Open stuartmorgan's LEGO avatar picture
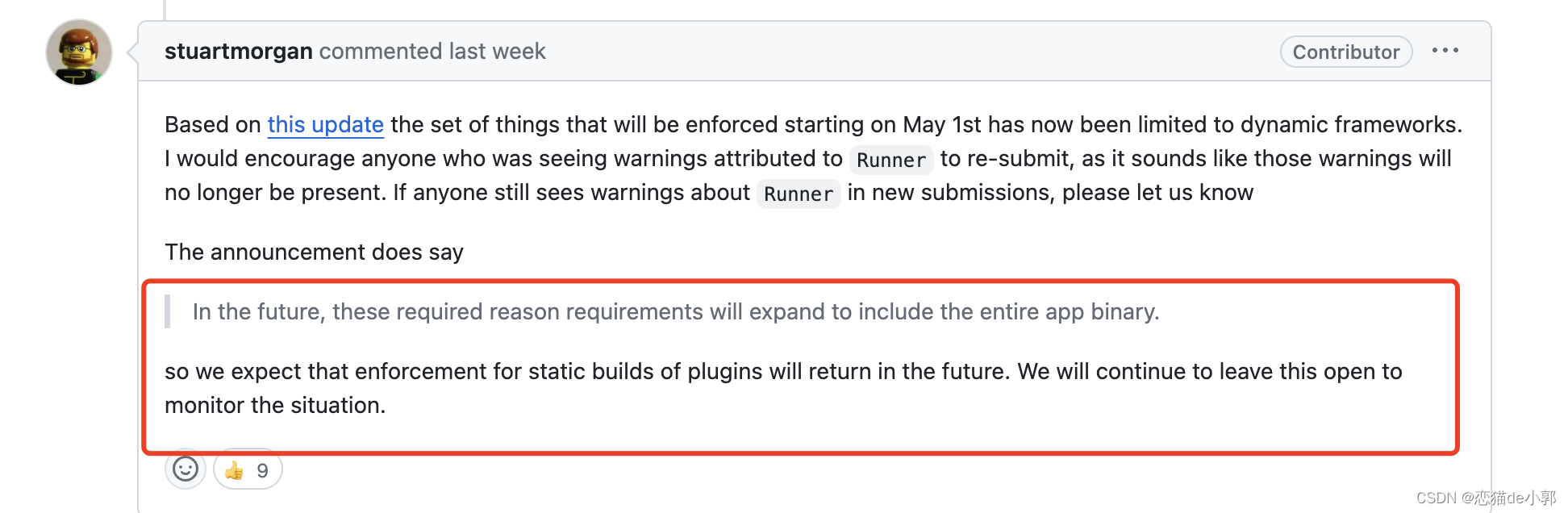The image size is (1568, 513). click(x=79, y=52)
